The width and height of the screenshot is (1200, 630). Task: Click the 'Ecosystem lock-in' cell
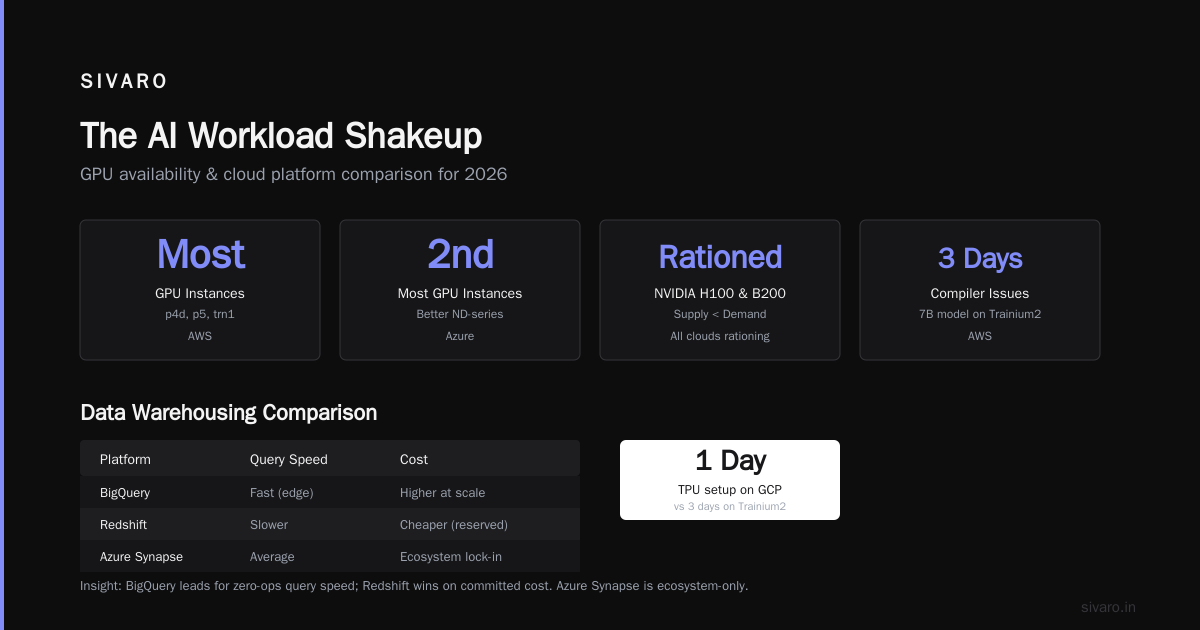click(x=450, y=556)
